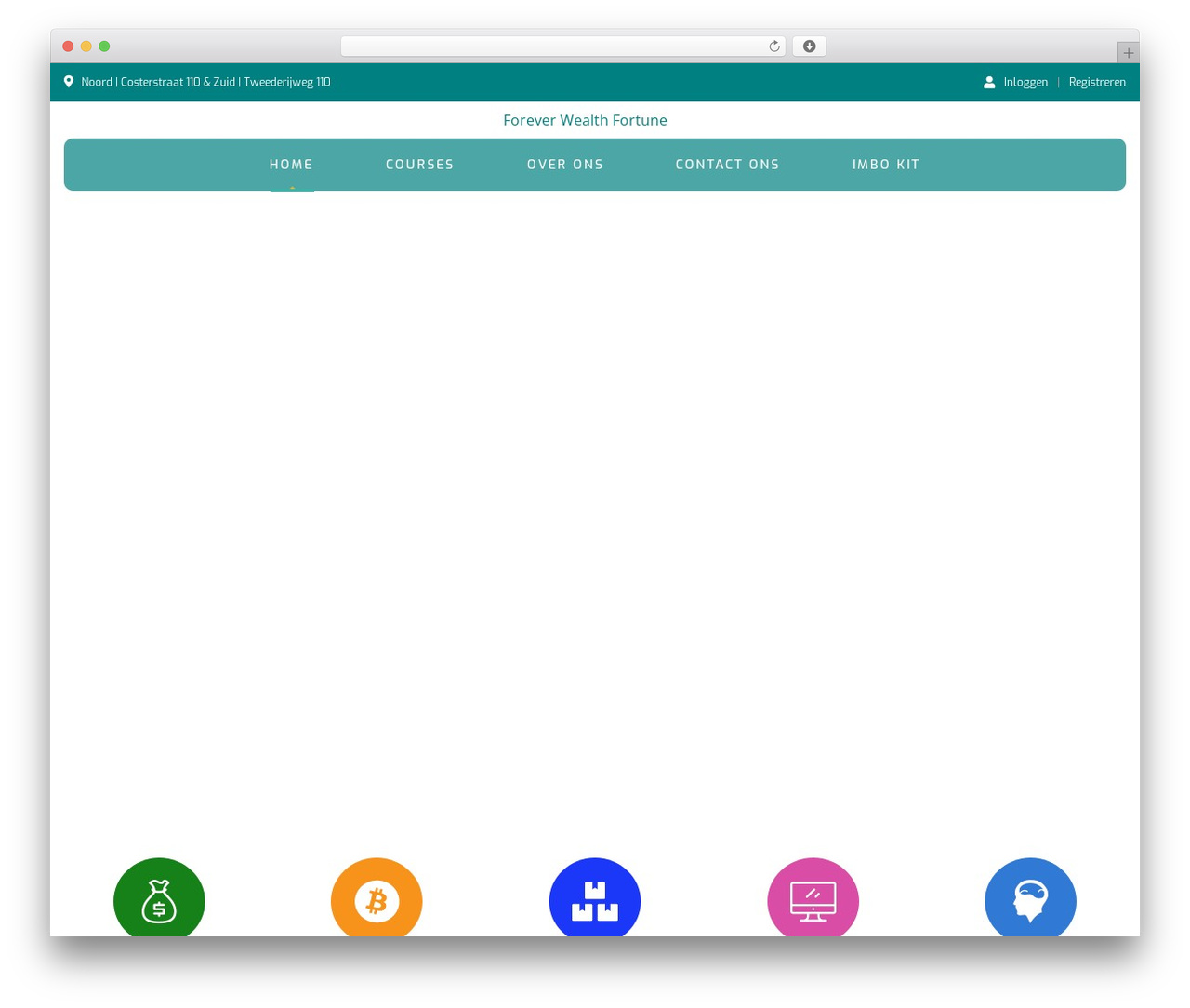Click the user profile icon
The width and height of the screenshot is (1190, 1008).
click(x=989, y=82)
